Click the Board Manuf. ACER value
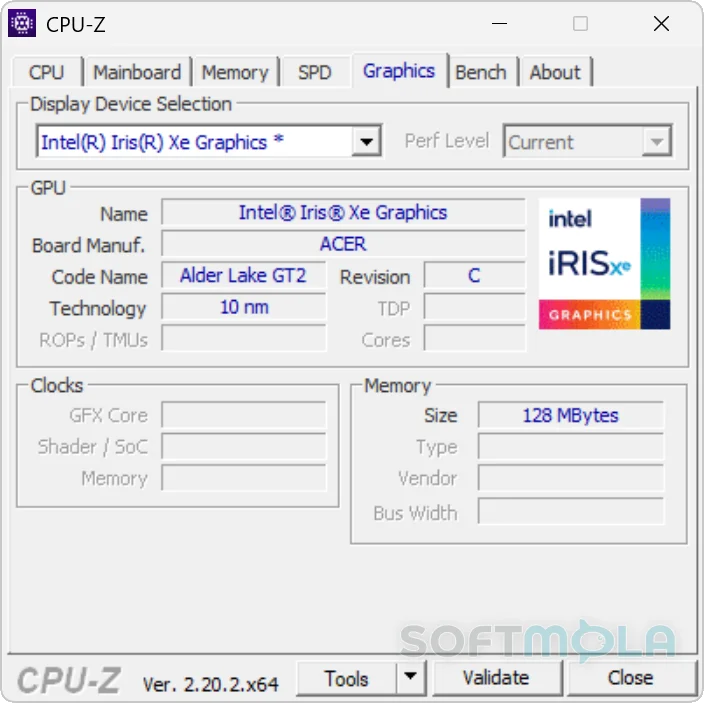The image size is (704, 703). pyautogui.click(x=343, y=244)
